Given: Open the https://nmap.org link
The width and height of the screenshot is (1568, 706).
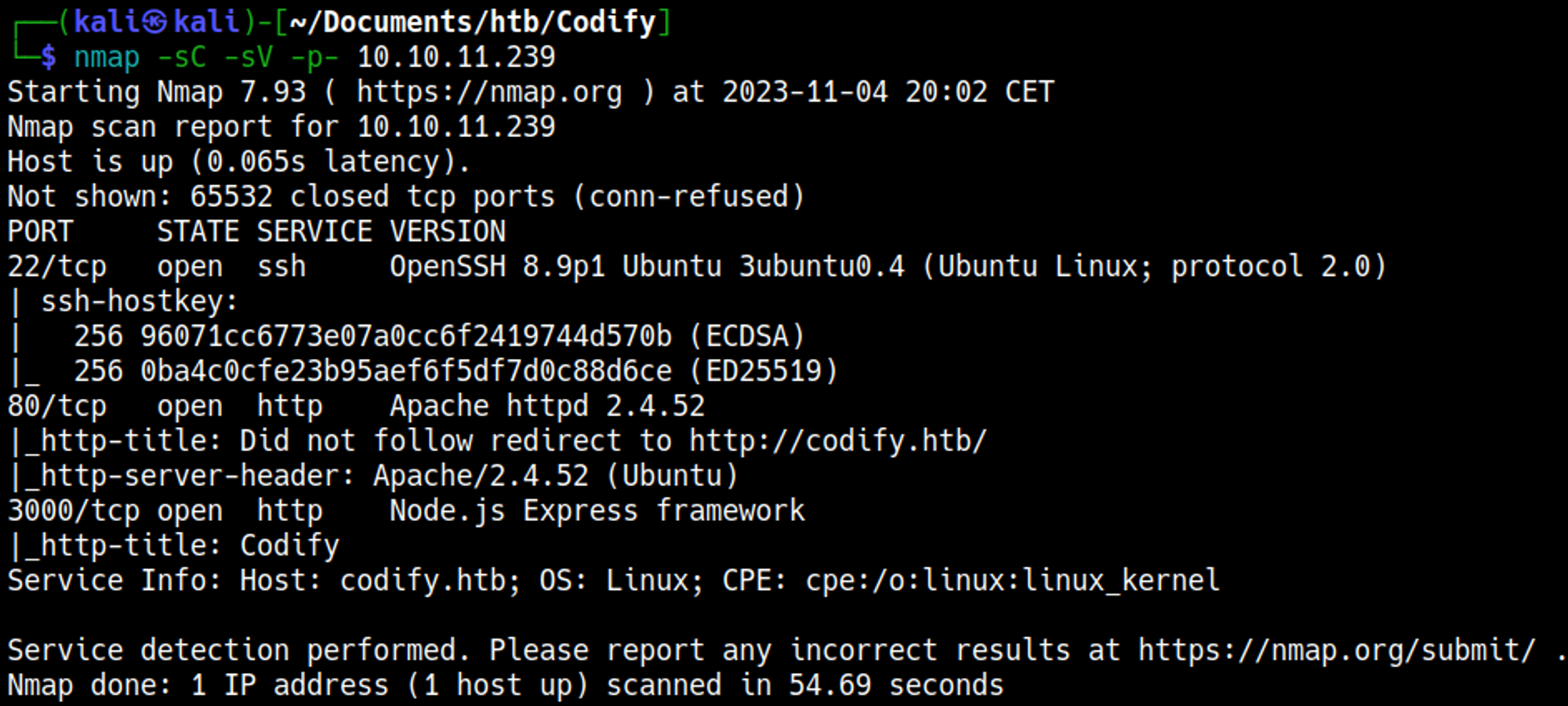Looking at the screenshot, I should click(489, 92).
